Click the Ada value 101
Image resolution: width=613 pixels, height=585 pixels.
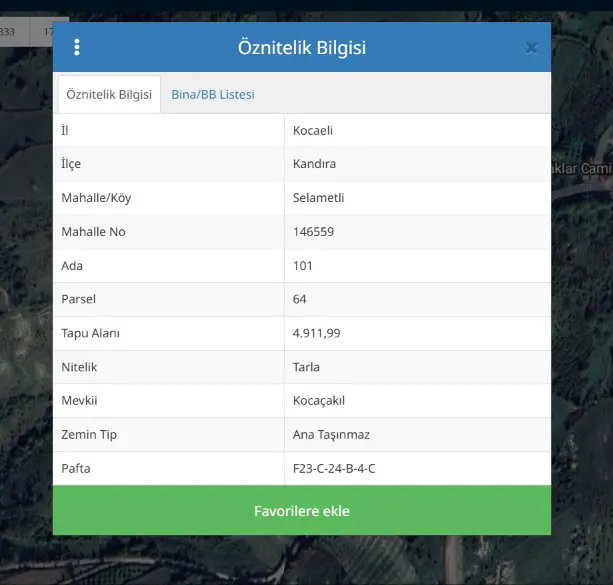click(x=303, y=266)
